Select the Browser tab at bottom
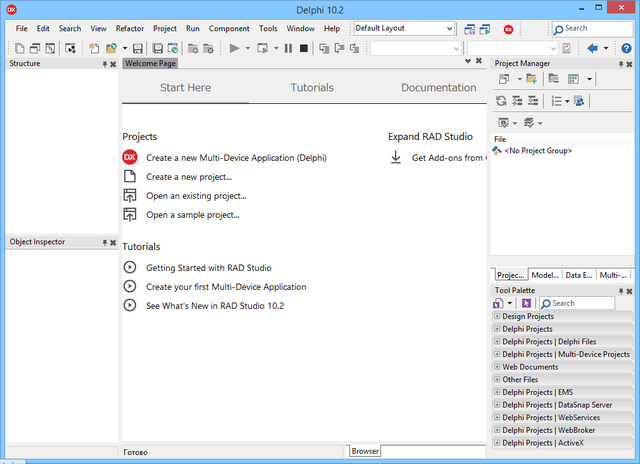 click(366, 452)
